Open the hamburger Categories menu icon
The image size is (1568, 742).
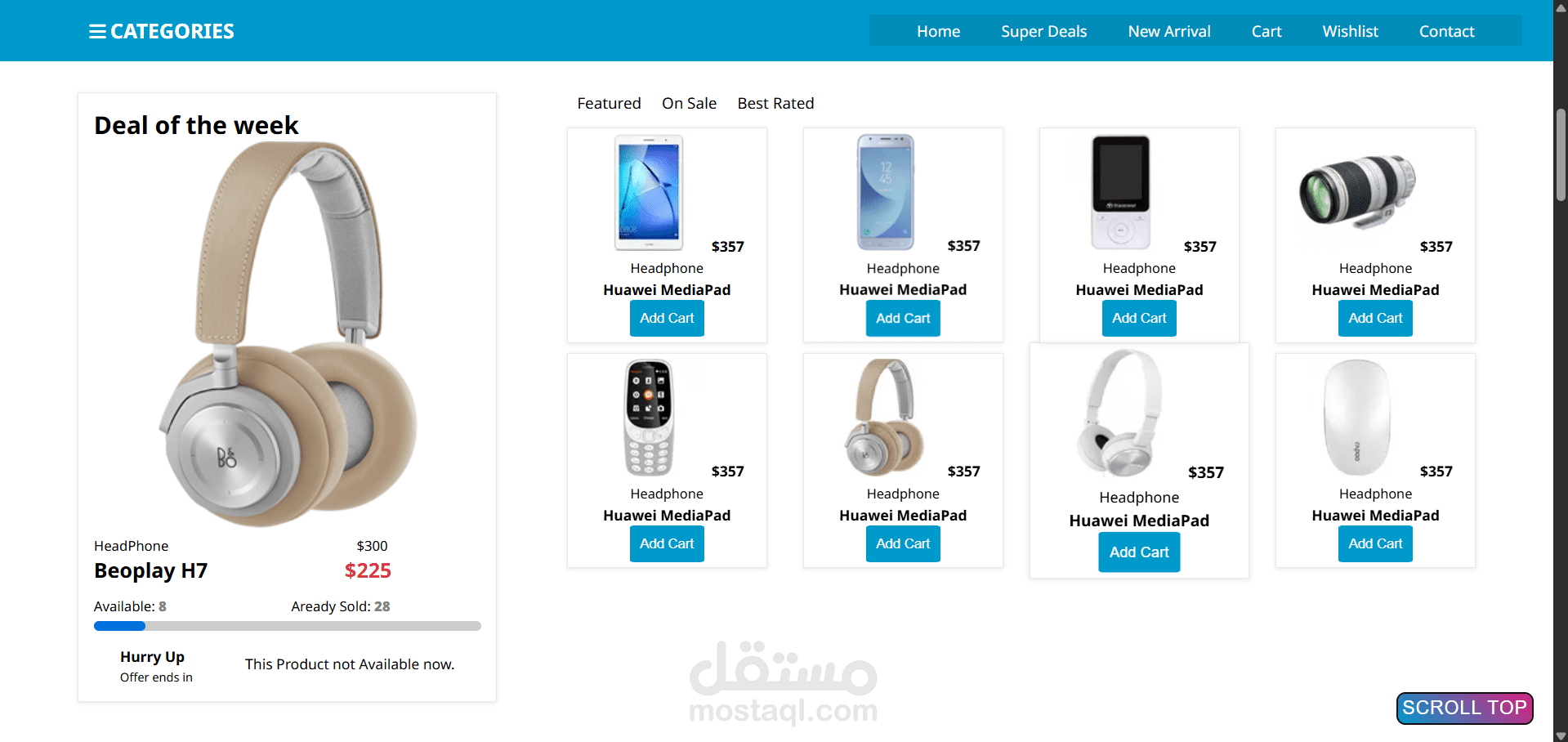[x=97, y=32]
